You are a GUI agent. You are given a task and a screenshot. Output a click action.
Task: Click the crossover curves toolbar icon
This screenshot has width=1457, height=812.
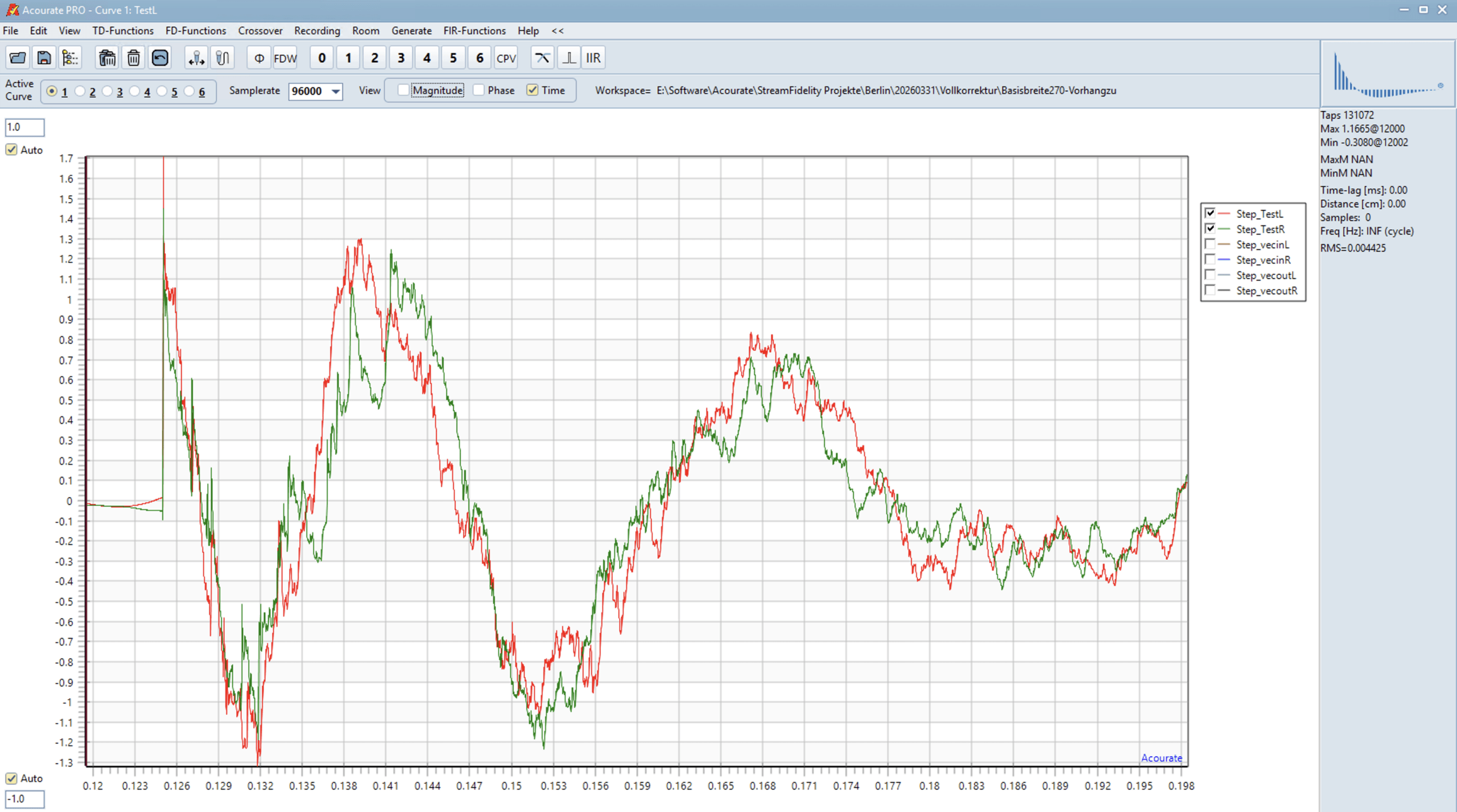[x=542, y=58]
